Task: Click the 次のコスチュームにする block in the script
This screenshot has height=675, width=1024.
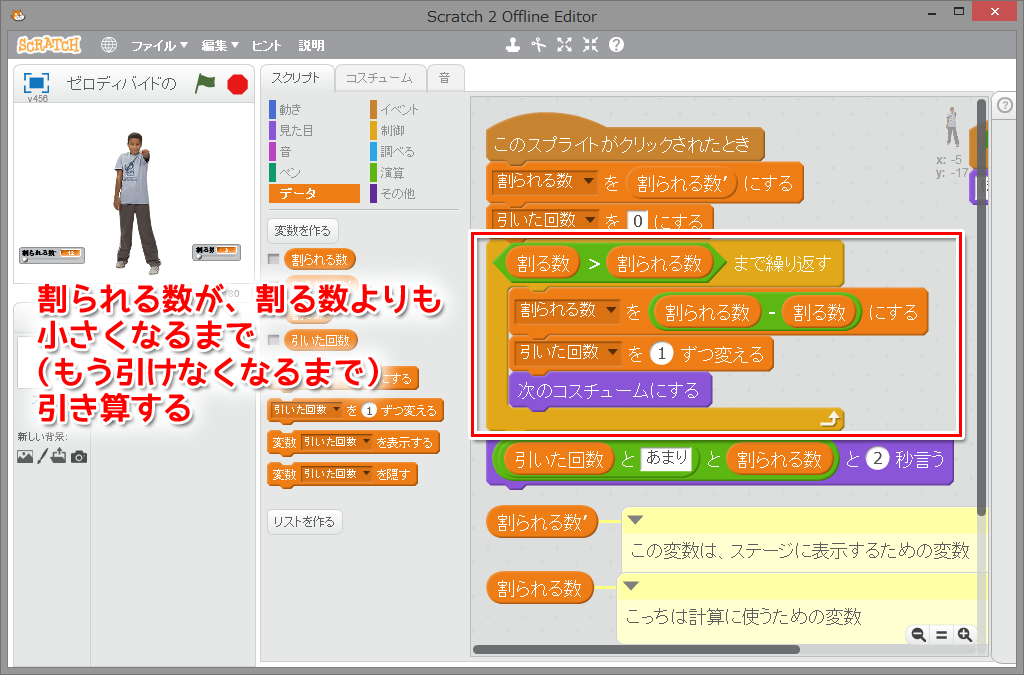Action: tap(609, 390)
